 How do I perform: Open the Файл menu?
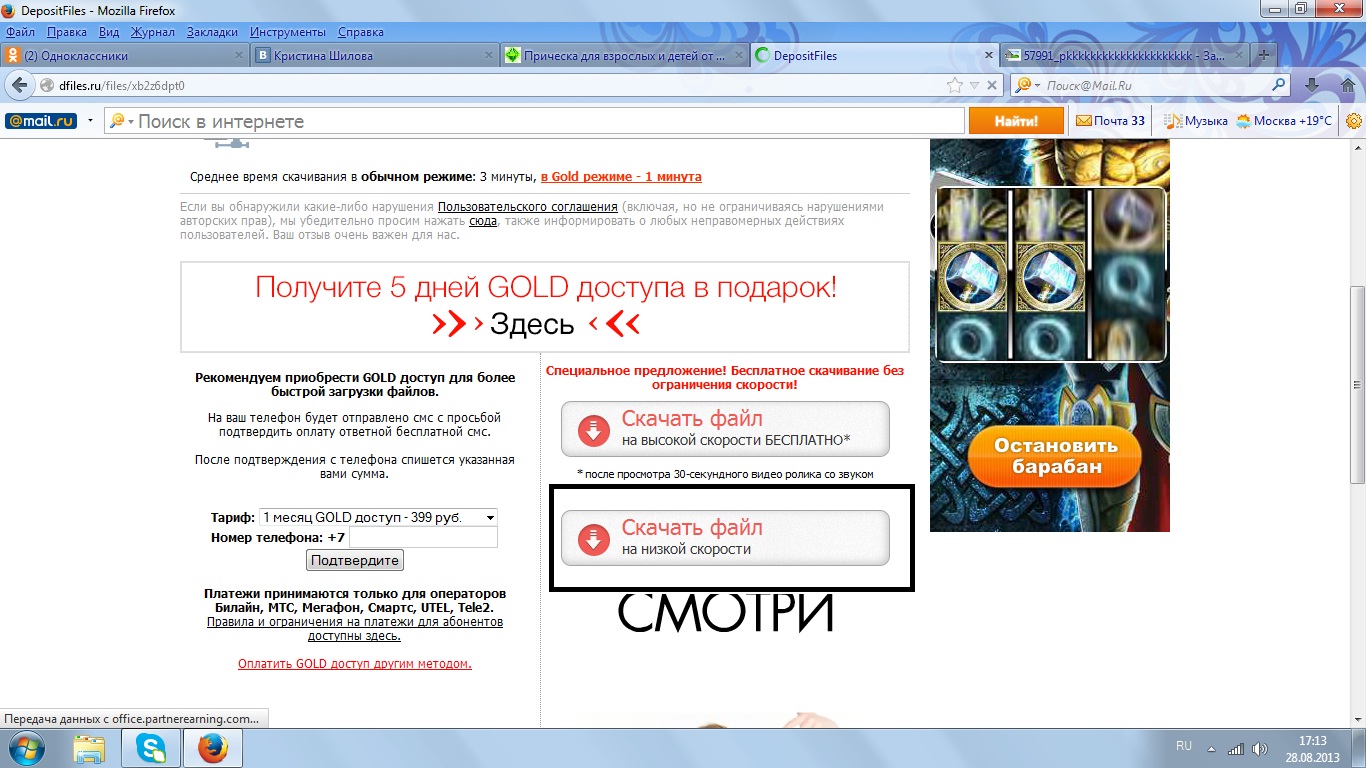pyautogui.click(x=20, y=32)
